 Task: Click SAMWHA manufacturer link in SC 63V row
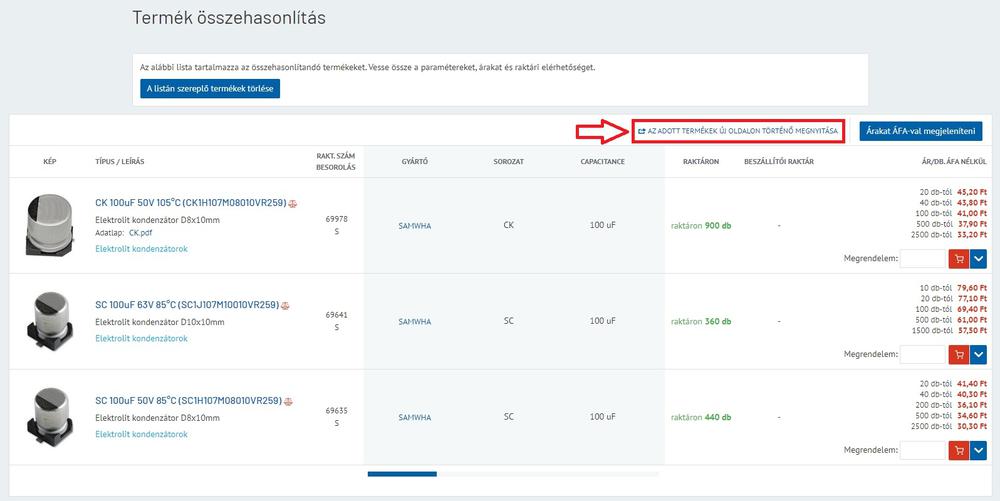pyautogui.click(x=414, y=322)
